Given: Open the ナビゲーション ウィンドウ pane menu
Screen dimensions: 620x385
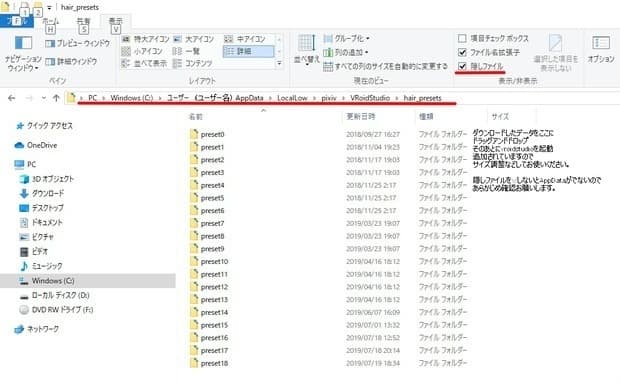Looking at the screenshot, I should coord(23,54).
